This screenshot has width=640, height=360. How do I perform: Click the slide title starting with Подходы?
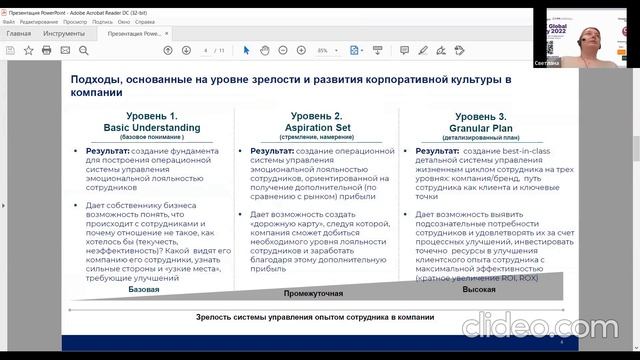tap(291, 86)
